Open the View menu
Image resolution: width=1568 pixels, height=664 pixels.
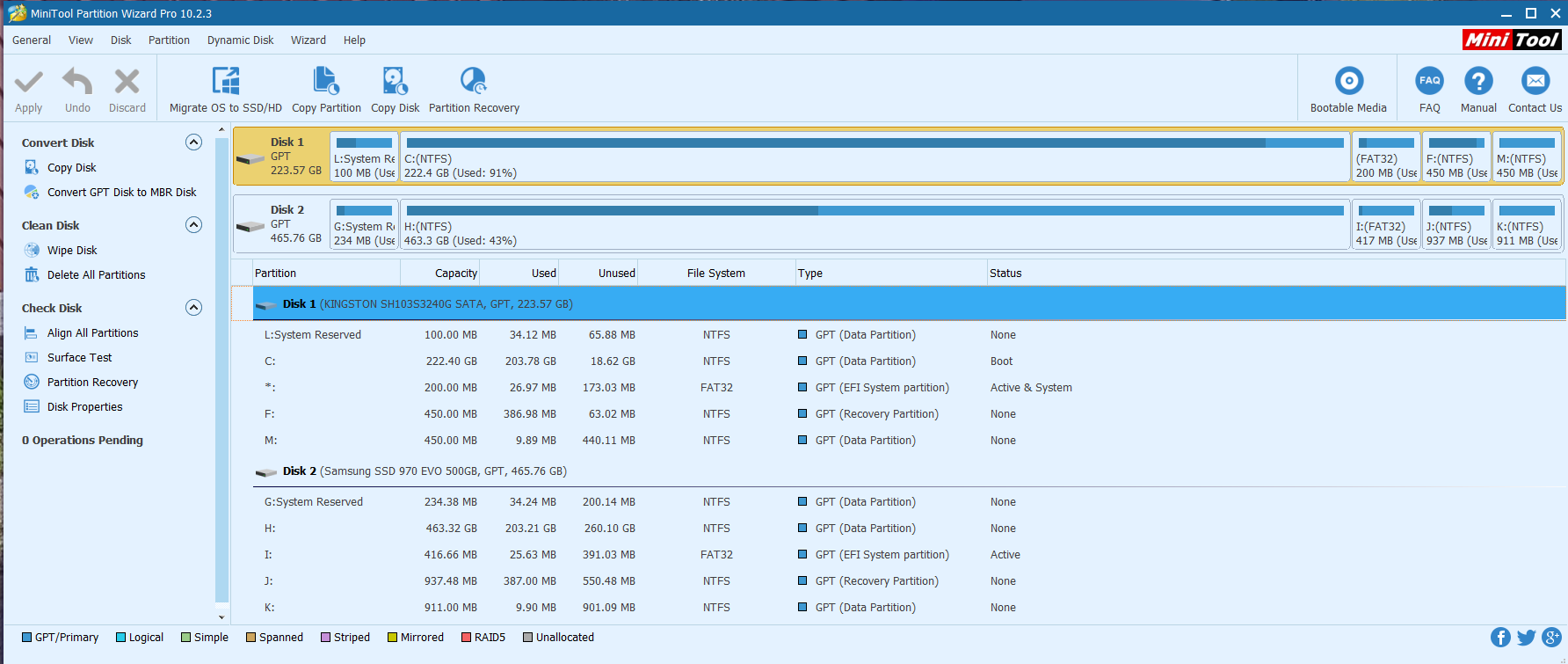coord(81,40)
